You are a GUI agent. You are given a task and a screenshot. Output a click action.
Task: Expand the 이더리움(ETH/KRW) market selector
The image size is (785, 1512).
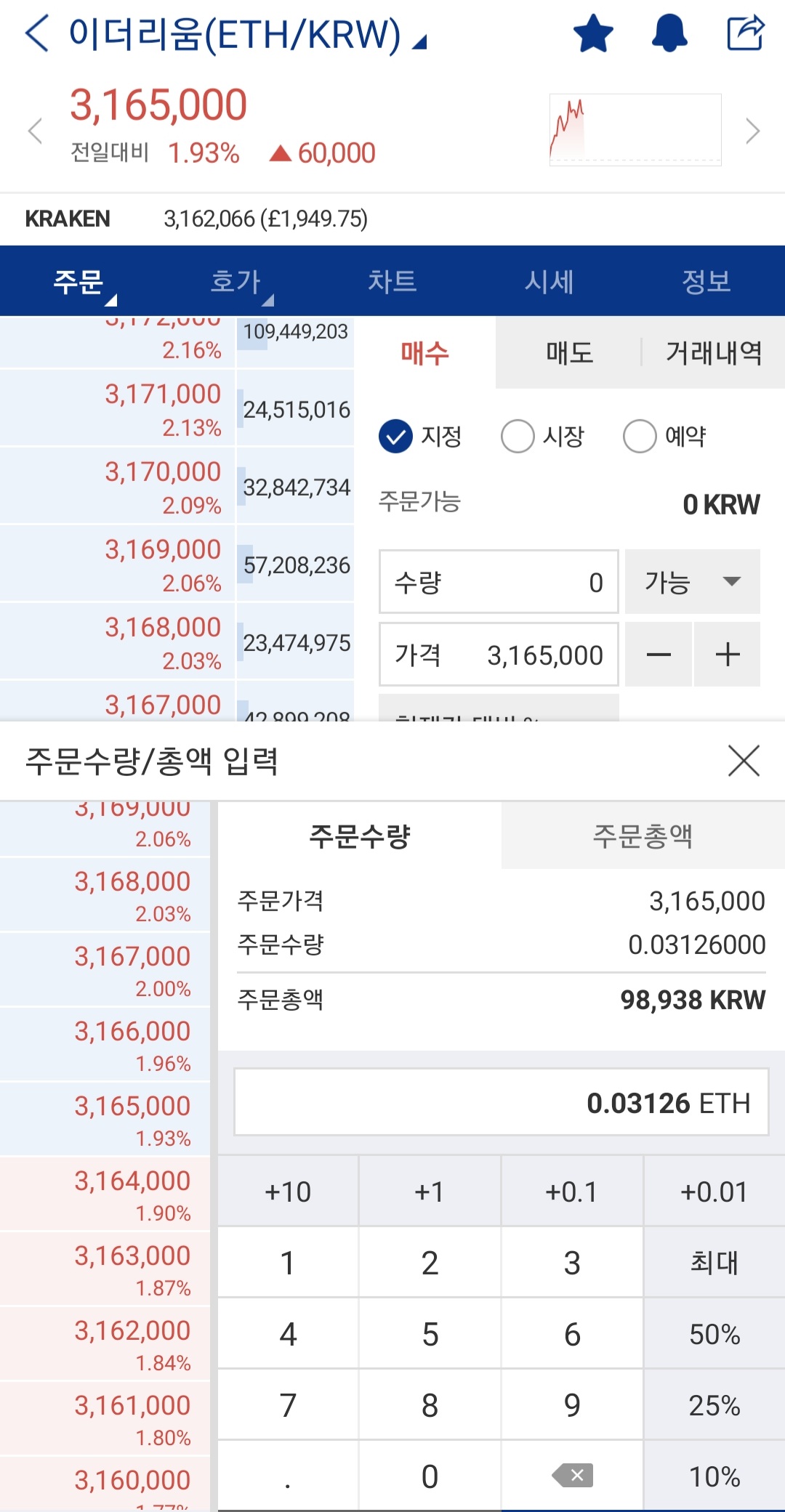coord(247,34)
